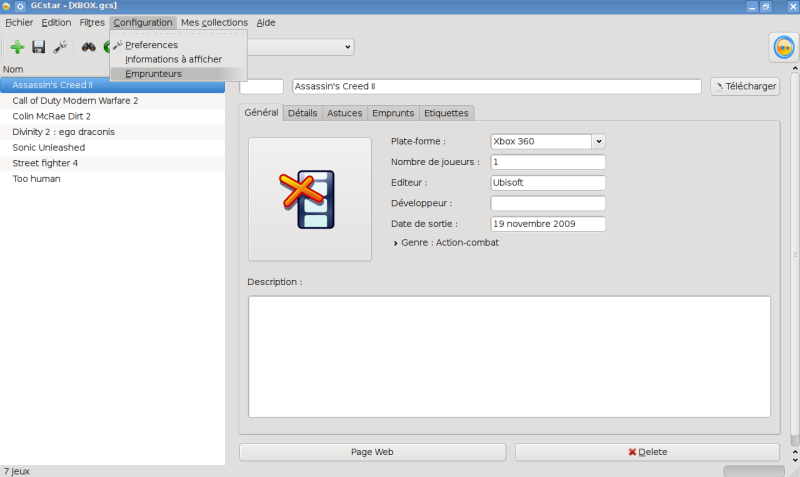Click the GCstar title bar application icon
The height and width of the screenshot is (477, 800).
coord(6,6)
